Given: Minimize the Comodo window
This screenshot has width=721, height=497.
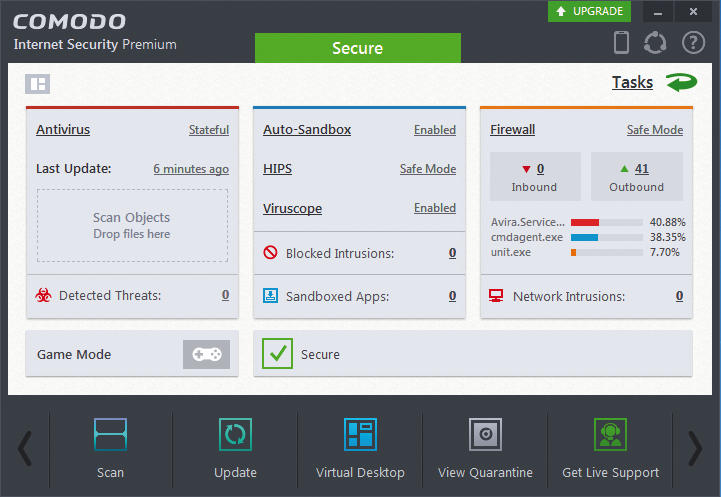Looking at the screenshot, I should pos(658,11).
